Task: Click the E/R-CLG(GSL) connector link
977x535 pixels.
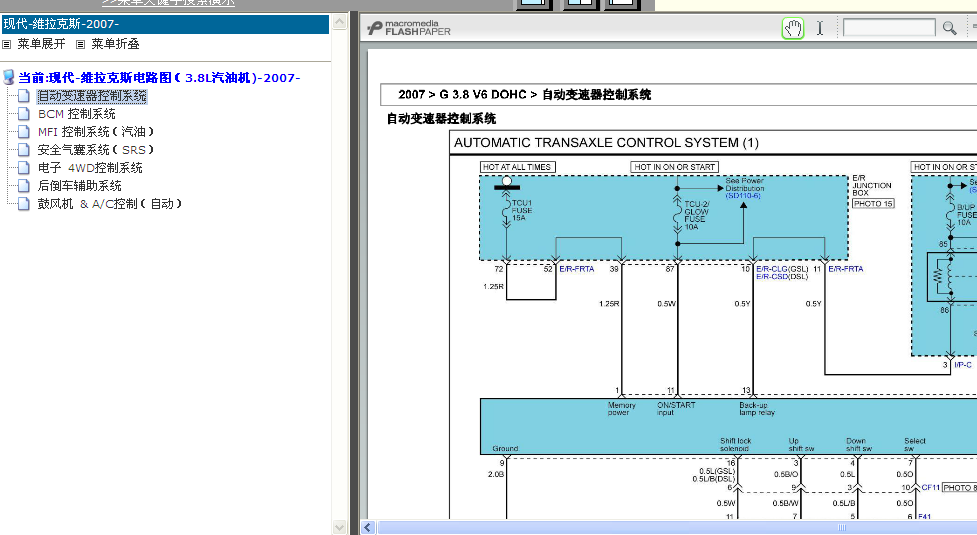Action: [782, 269]
